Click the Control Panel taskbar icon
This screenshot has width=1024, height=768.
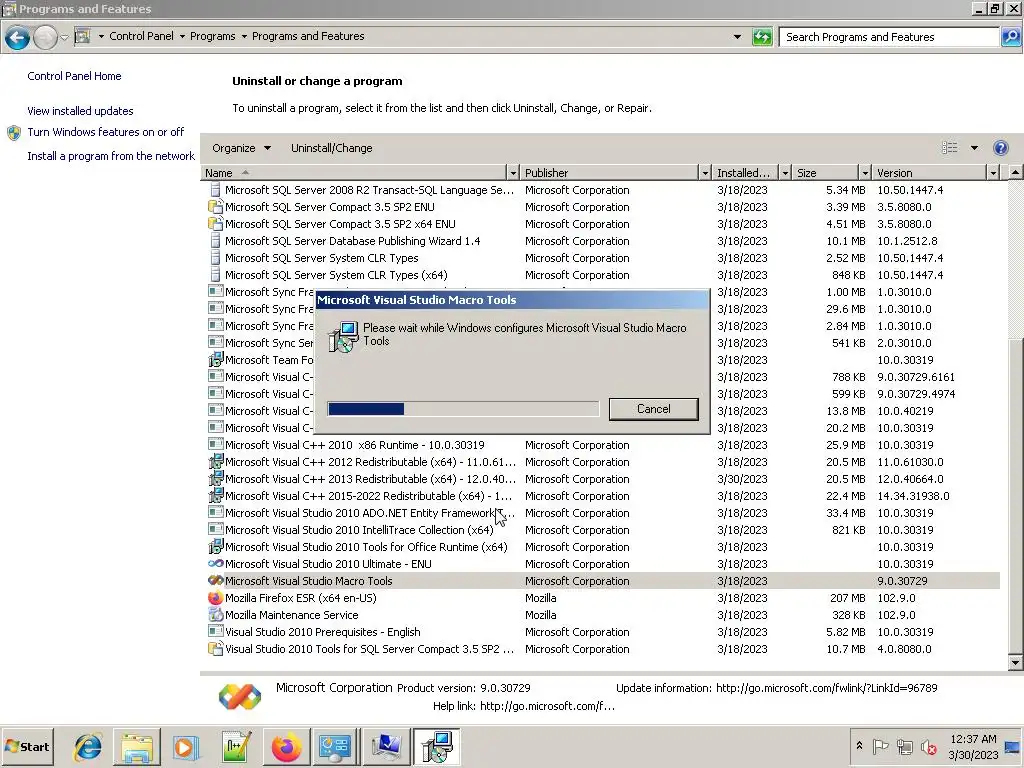336,747
